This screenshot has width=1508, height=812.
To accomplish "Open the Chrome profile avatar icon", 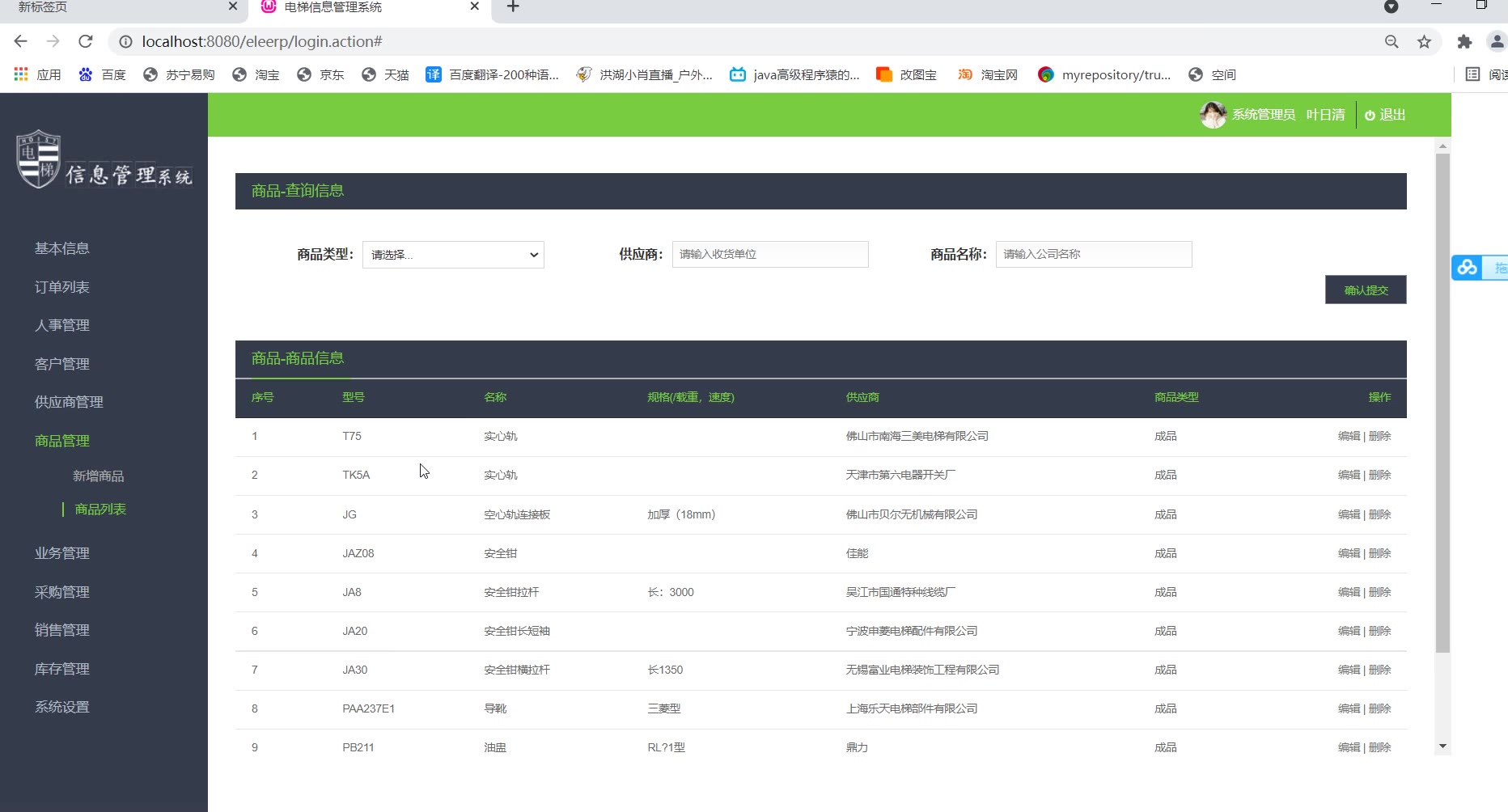I will [1497, 41].
